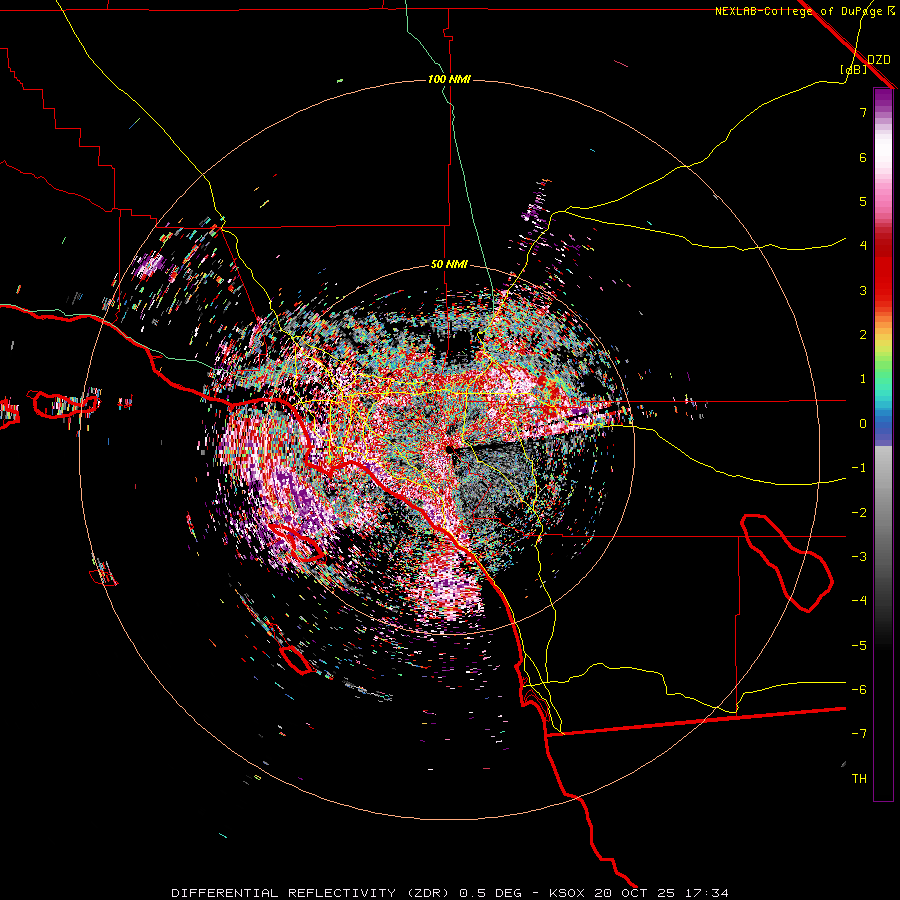The width and height of the screenshot is (900, 900).
Task: Click the 3 value on the color scale
Action: (x=863, y=290)
